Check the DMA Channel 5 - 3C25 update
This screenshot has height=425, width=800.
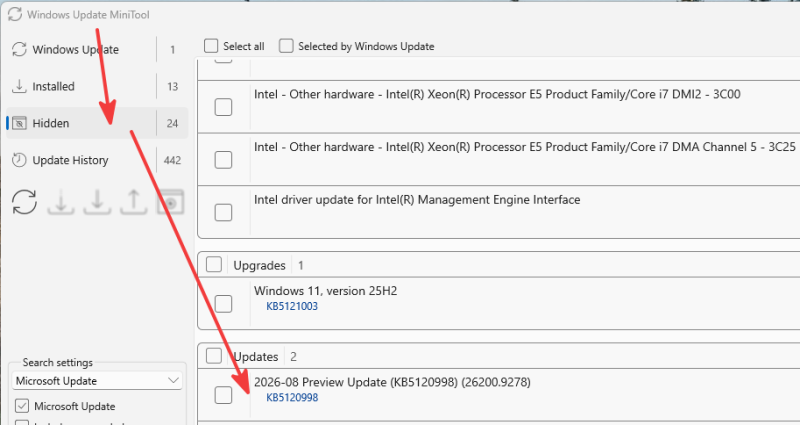[223, 160]
